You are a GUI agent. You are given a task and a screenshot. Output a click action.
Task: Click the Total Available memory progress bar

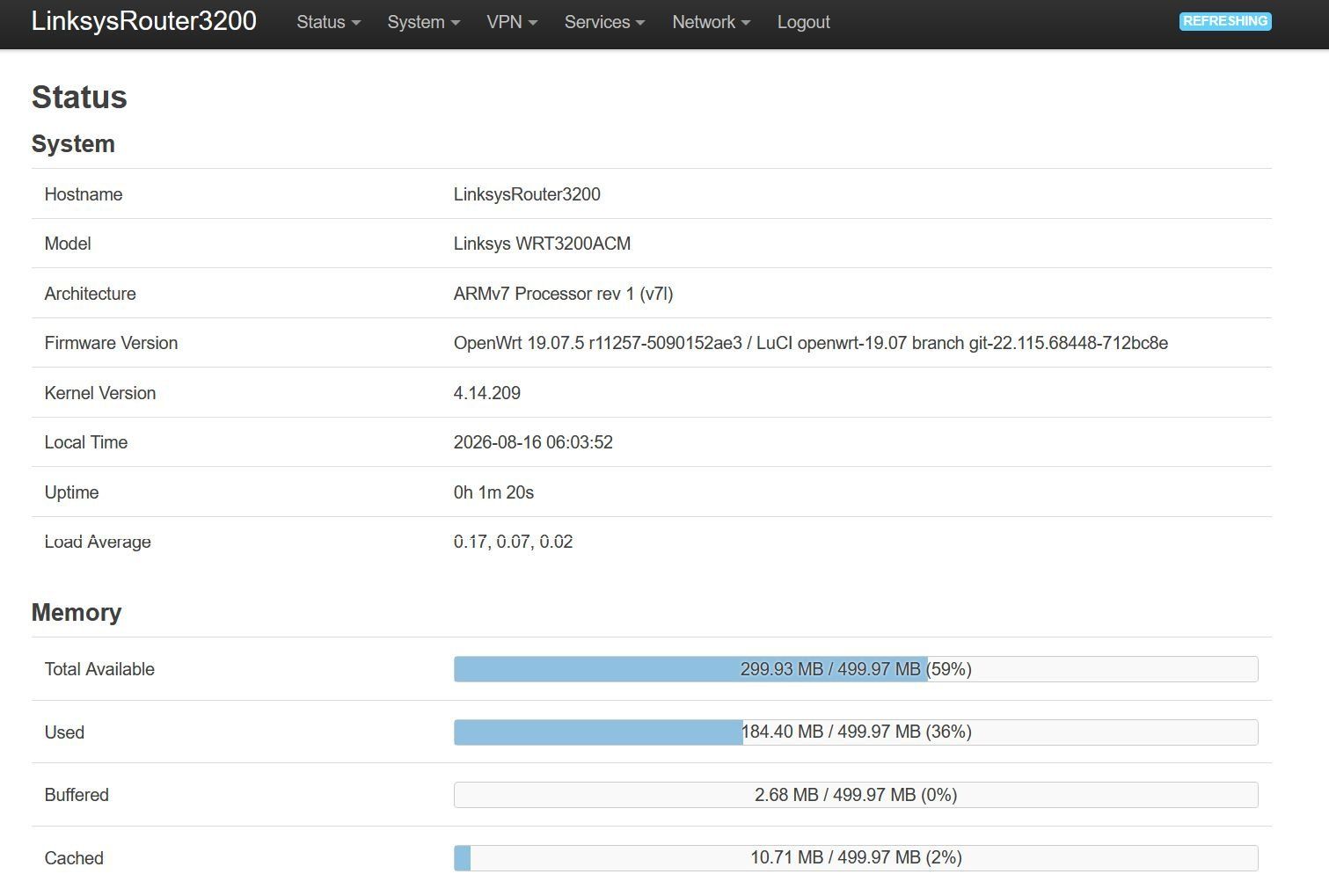(x=856, y=669)
